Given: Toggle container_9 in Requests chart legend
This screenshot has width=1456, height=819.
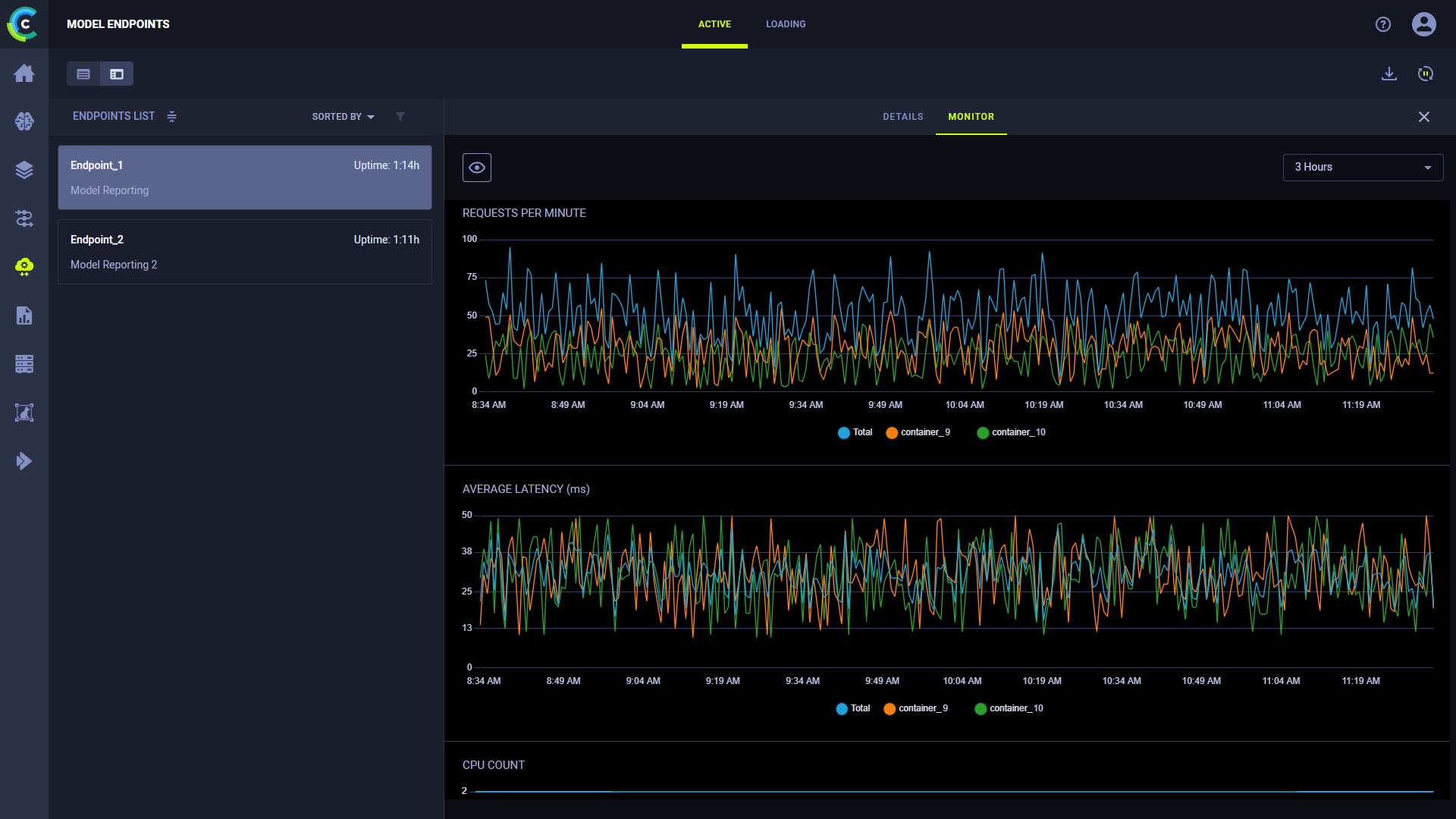Looking at the screenshot, I should pyautogui.click(x=918, y=432).
